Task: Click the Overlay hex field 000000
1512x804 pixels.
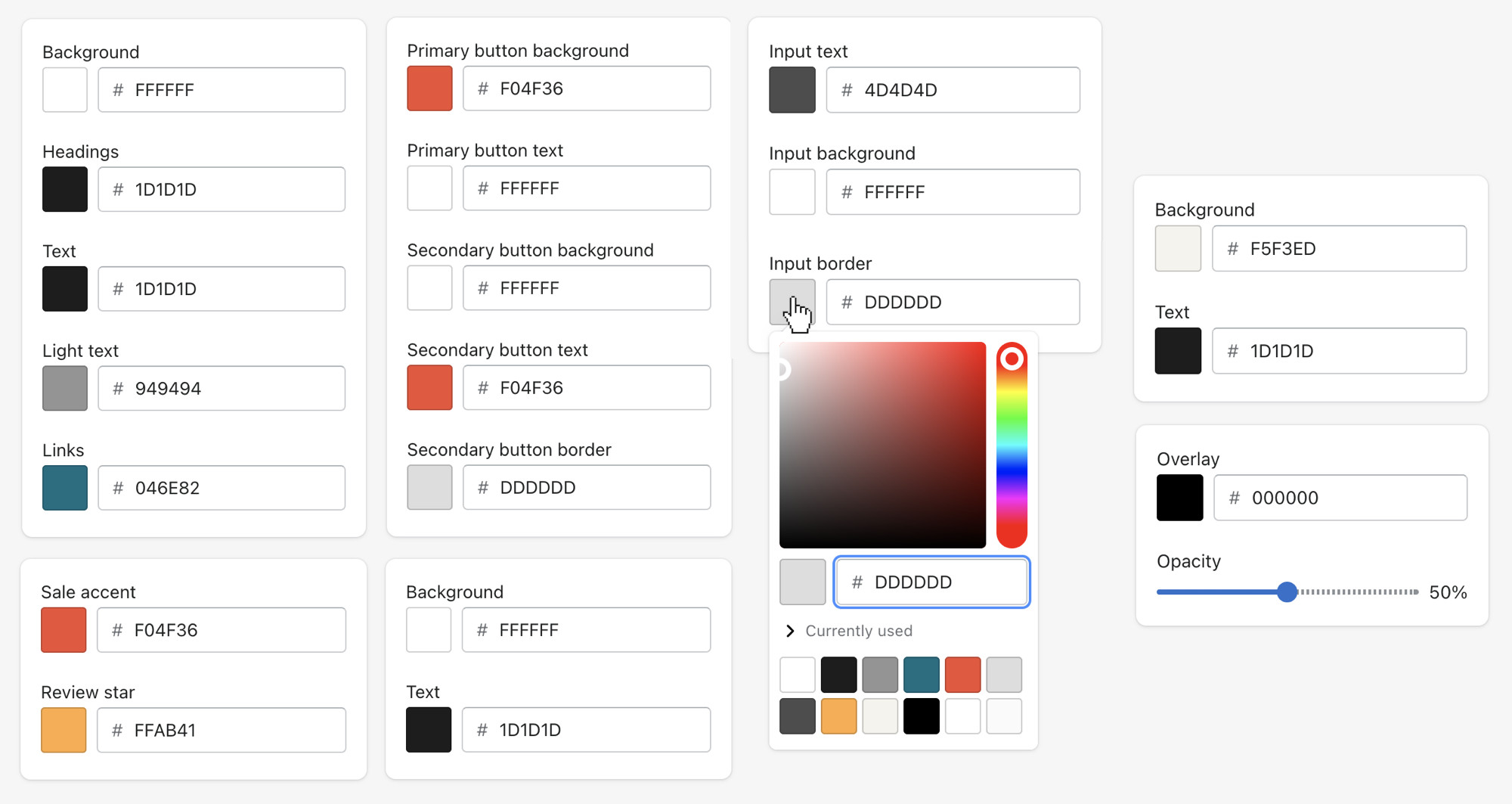Action: click(1340, 498)
